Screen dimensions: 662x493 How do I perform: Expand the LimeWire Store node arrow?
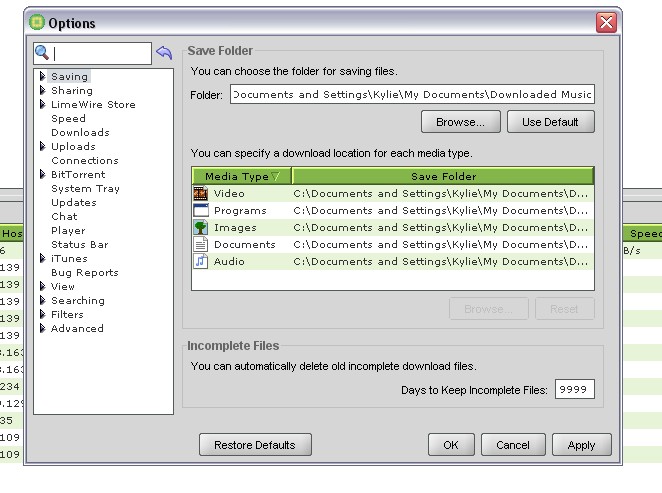(x=43, y=104)
